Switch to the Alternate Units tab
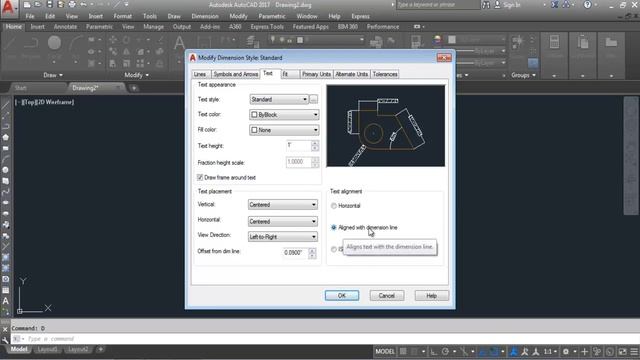The image size is (640, 360). 351,74
